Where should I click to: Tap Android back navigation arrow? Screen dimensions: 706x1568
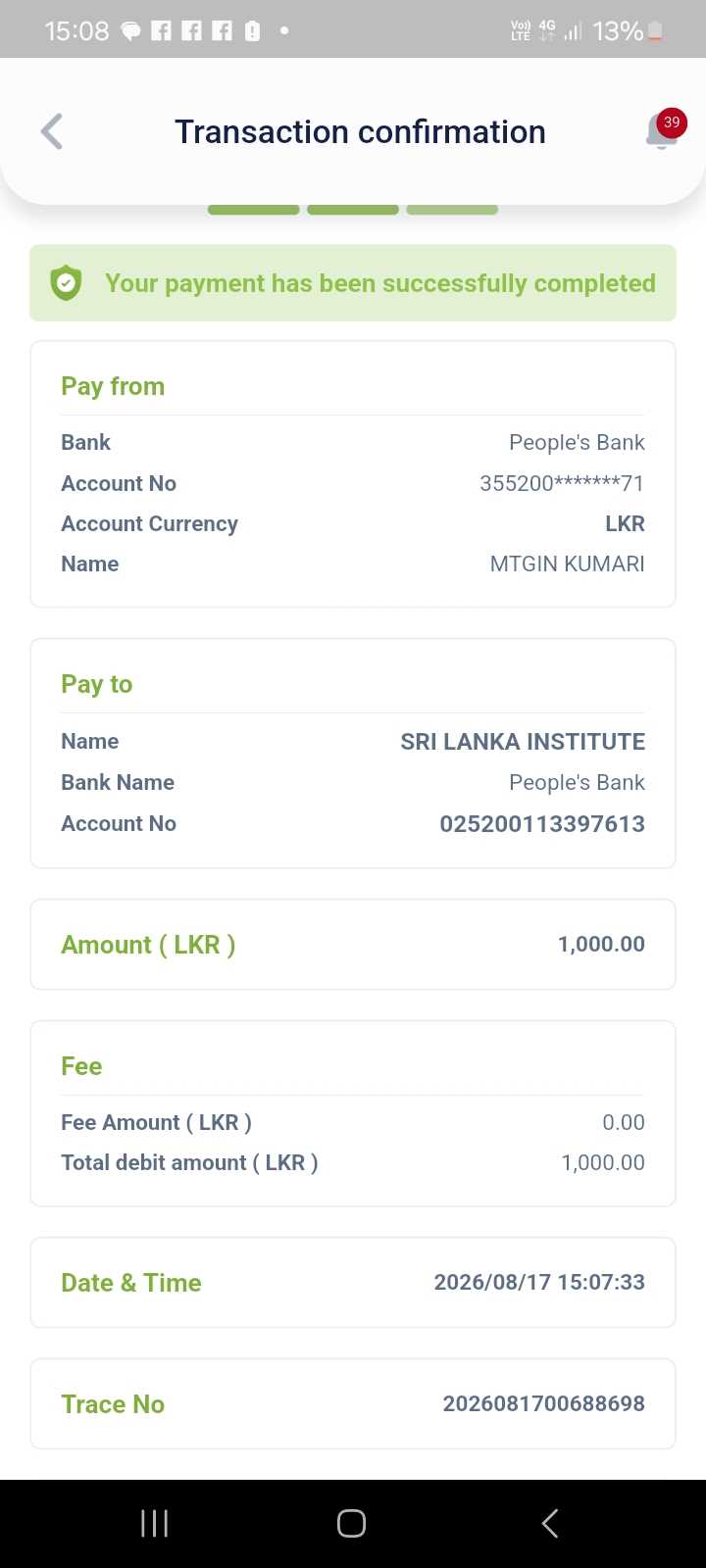(x=550, y=1523)
